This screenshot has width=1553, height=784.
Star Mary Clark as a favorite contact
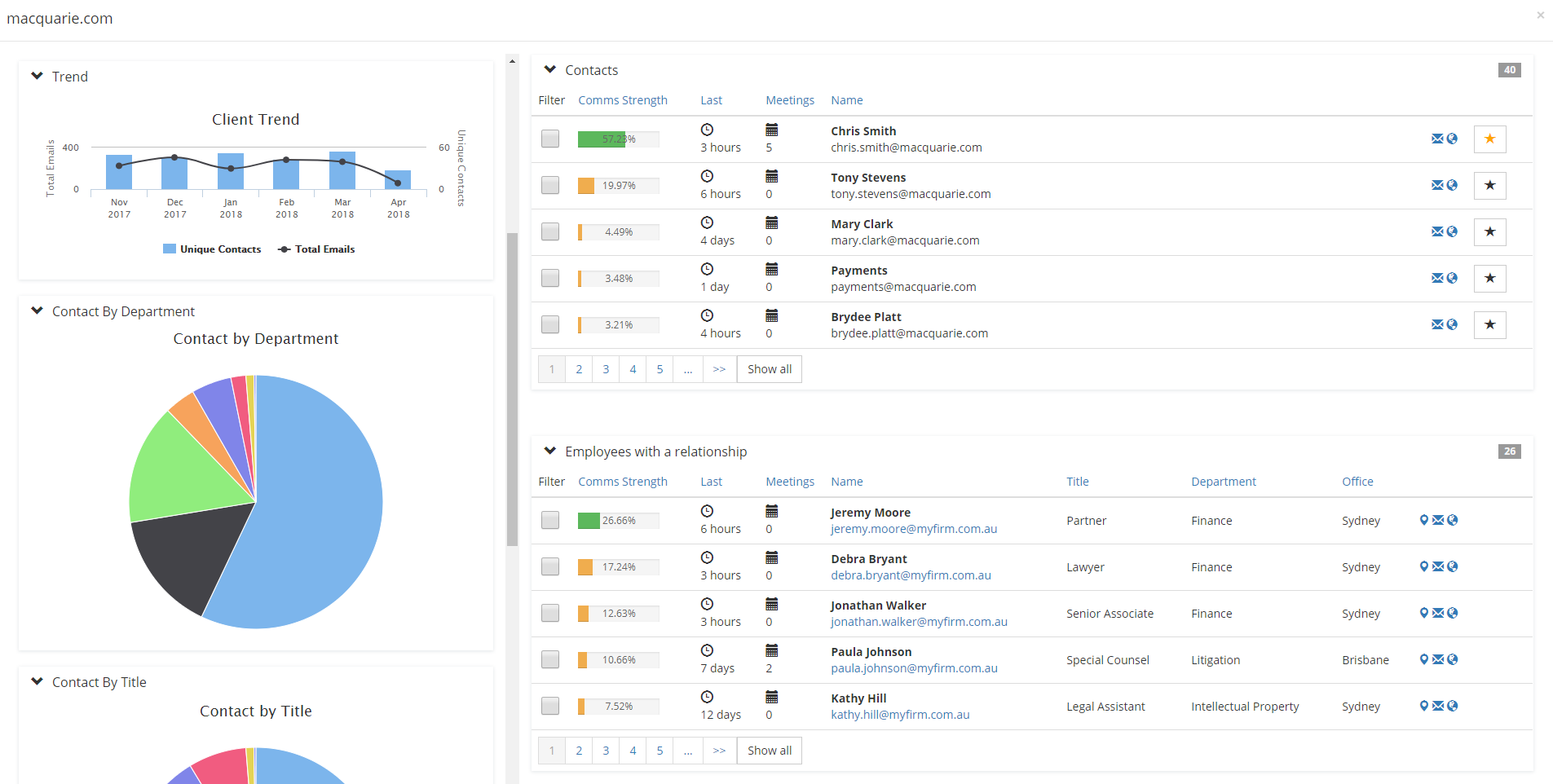click(x=1489, y=231)
